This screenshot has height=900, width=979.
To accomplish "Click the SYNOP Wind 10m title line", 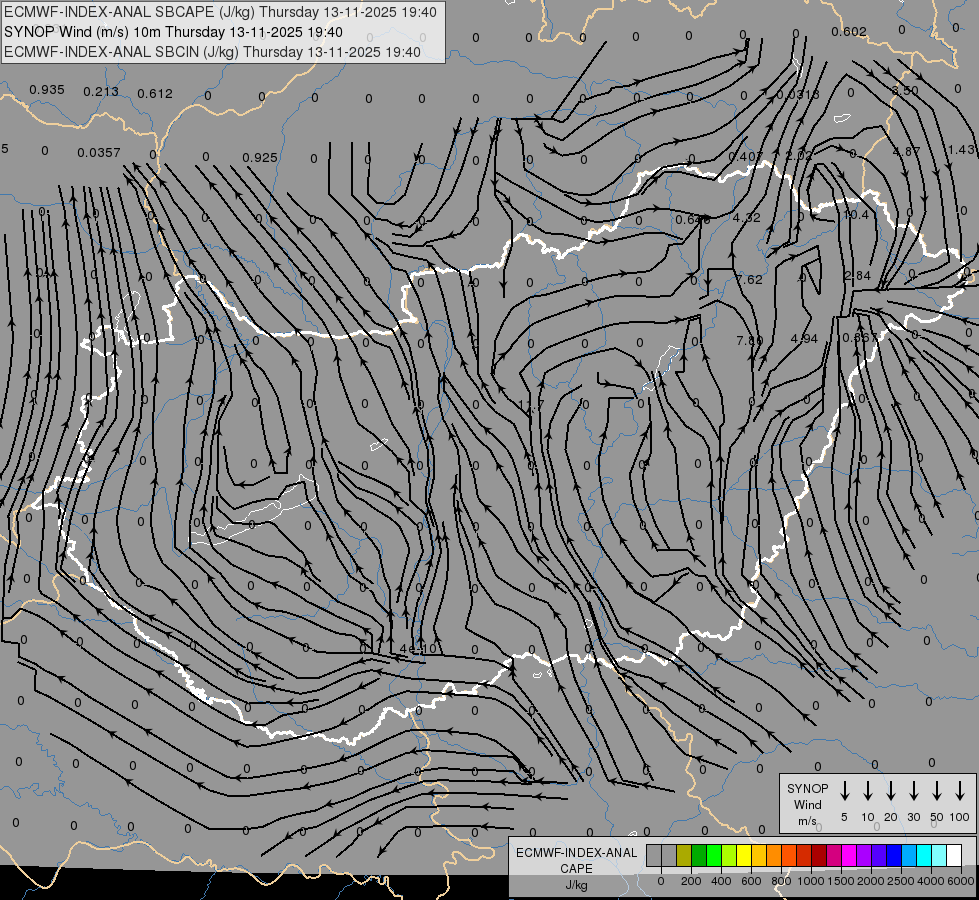I will 173,32.
